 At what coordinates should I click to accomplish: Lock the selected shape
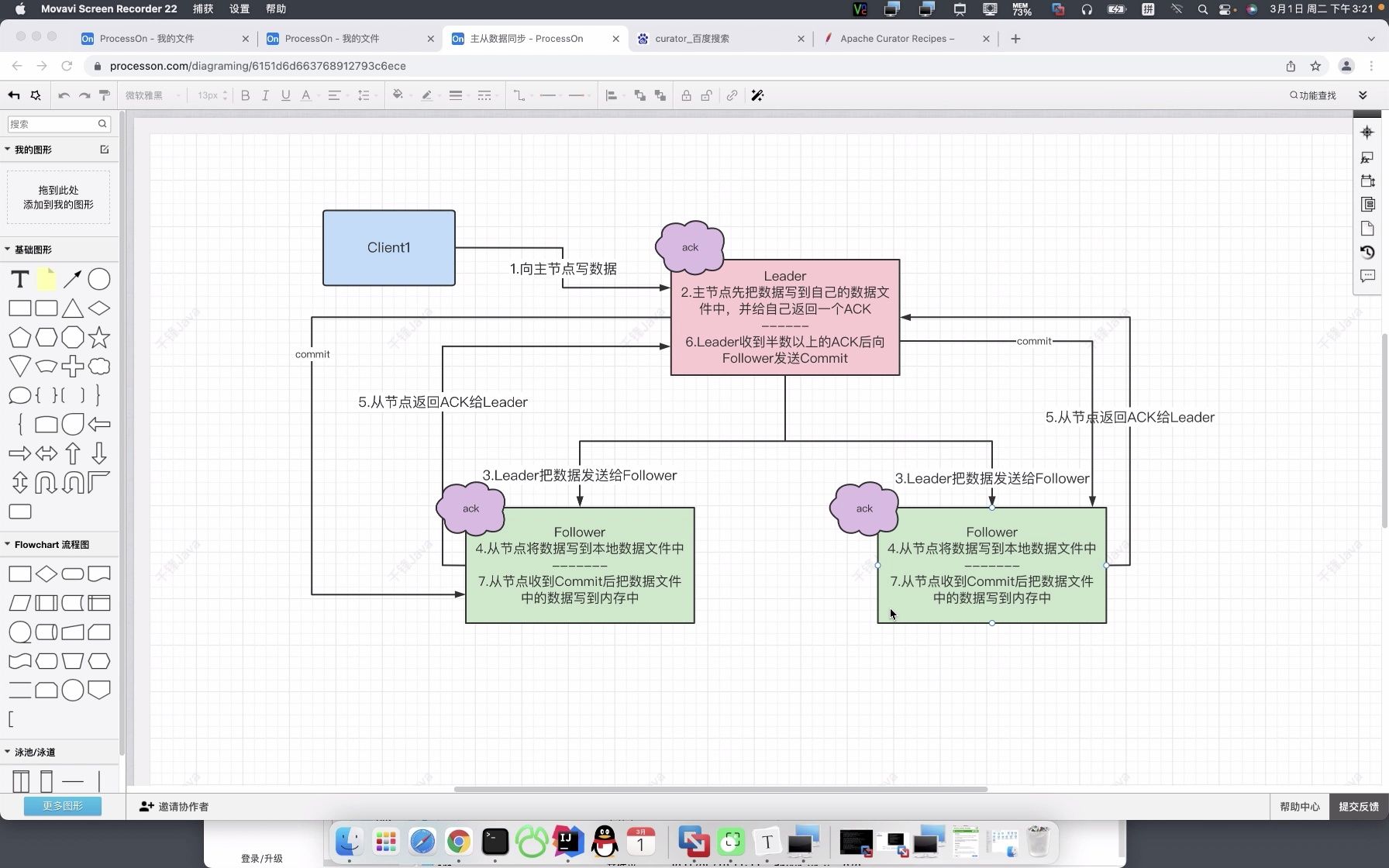tap(686, 95)
